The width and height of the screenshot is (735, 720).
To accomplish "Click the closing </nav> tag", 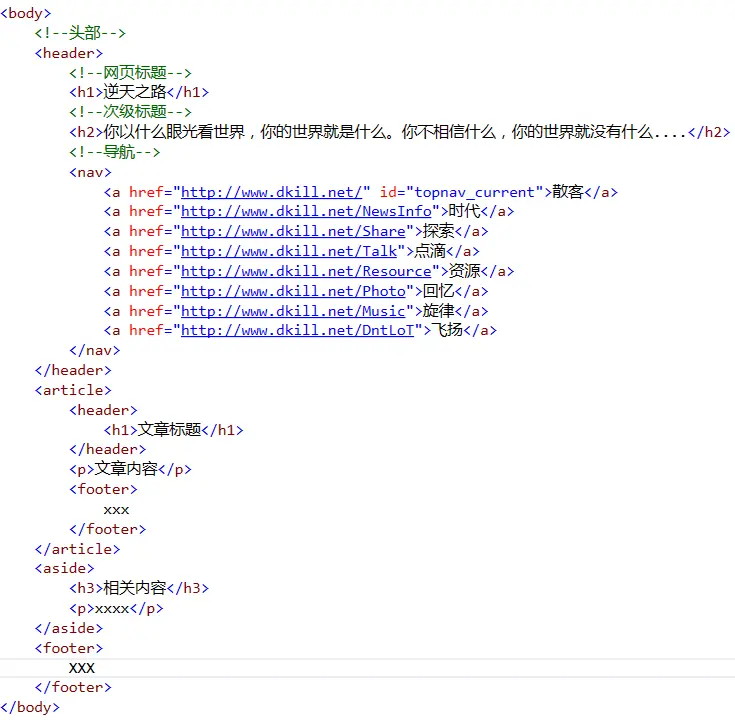I will (x=95, y=350).
